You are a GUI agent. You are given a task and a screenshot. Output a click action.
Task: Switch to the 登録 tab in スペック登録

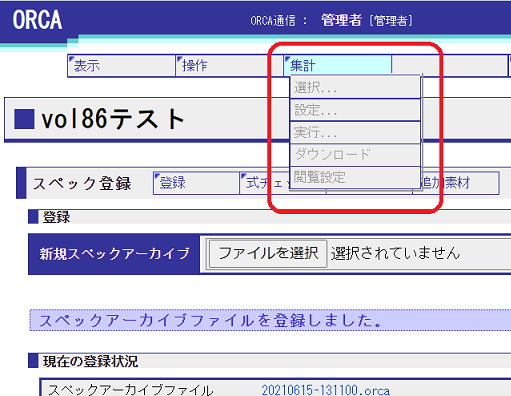[x=196, y=183]
